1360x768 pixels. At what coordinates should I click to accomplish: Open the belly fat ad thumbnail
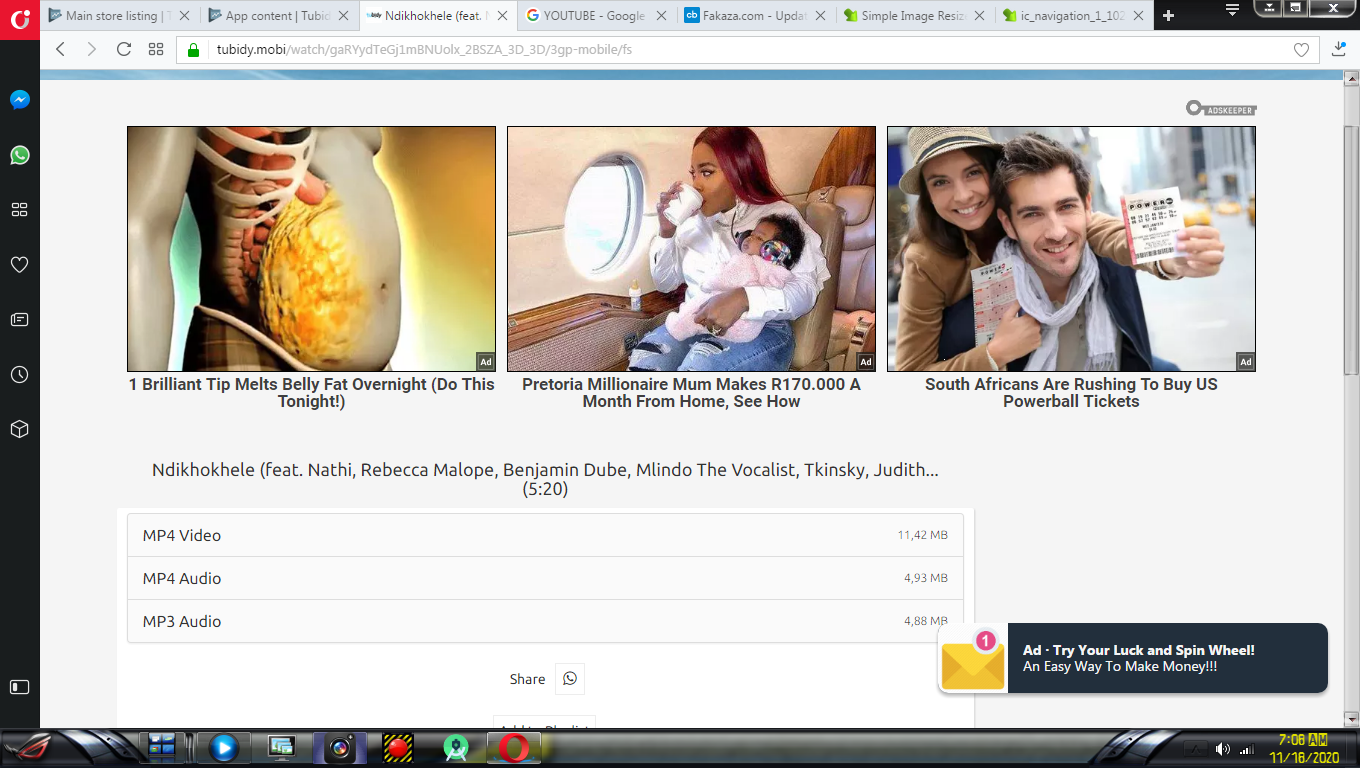[x=311, y=249]
